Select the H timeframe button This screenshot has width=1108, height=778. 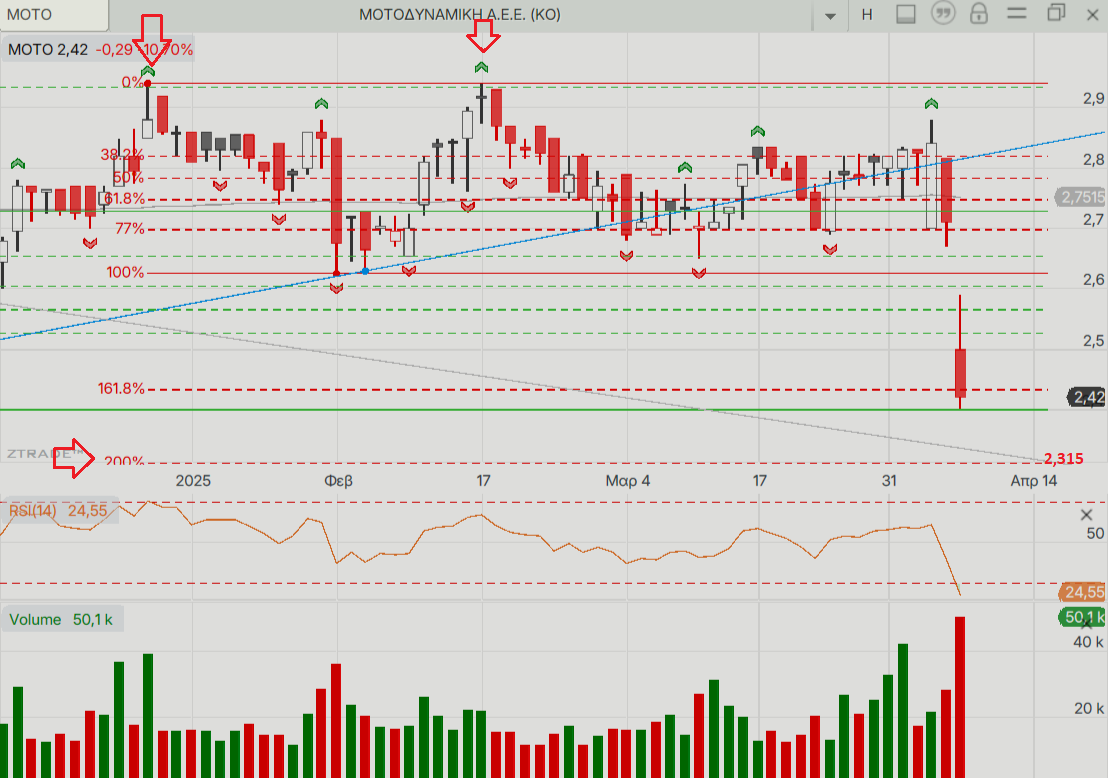(x=867, y=15)
